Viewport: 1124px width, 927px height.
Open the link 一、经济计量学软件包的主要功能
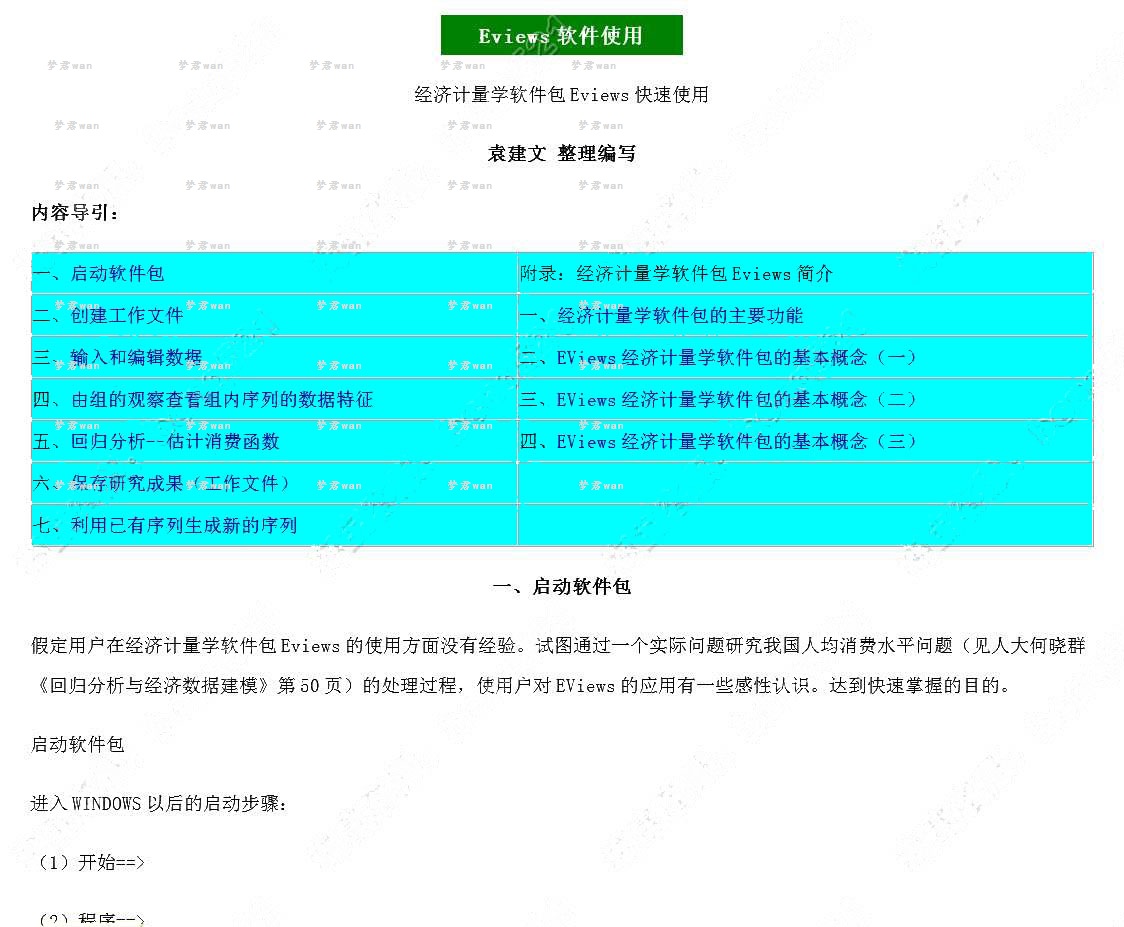pos(661,315)
